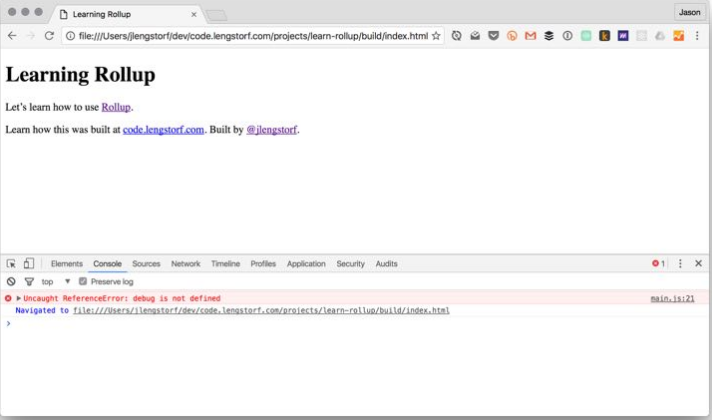Screen dimensions: 712x420
Task: Open the code.lengstorf.com link
Action: point(163,130)
